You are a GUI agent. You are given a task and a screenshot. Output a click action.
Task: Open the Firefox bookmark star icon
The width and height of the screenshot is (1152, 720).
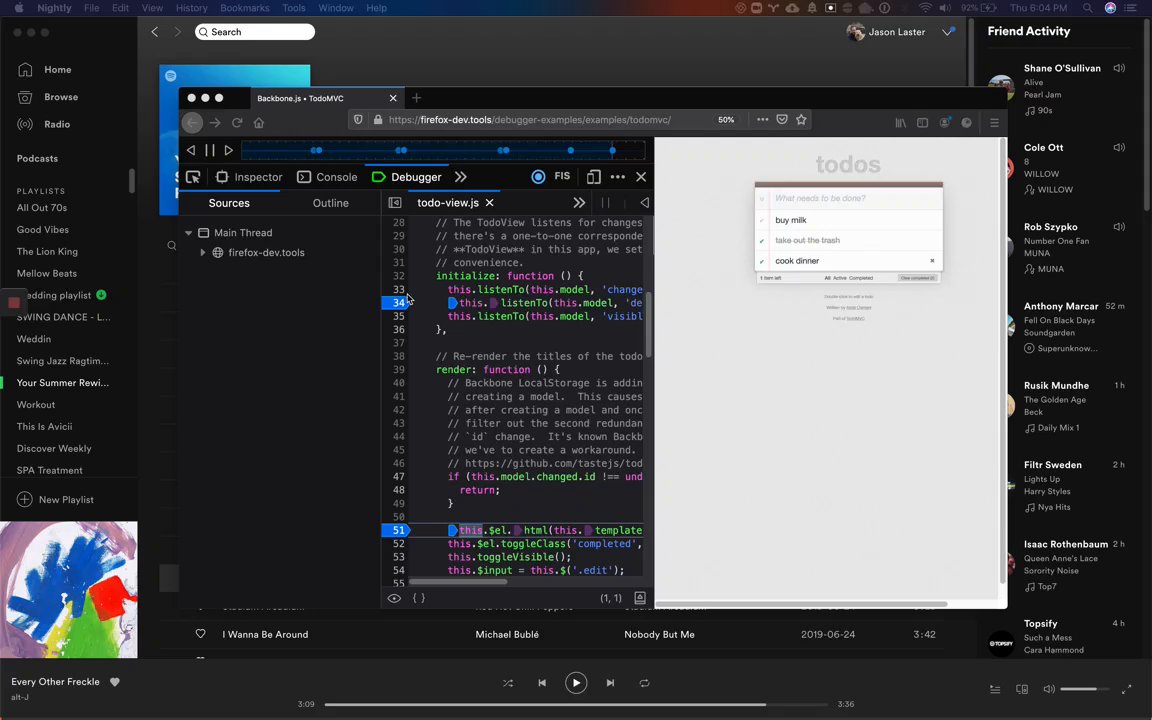801,120
